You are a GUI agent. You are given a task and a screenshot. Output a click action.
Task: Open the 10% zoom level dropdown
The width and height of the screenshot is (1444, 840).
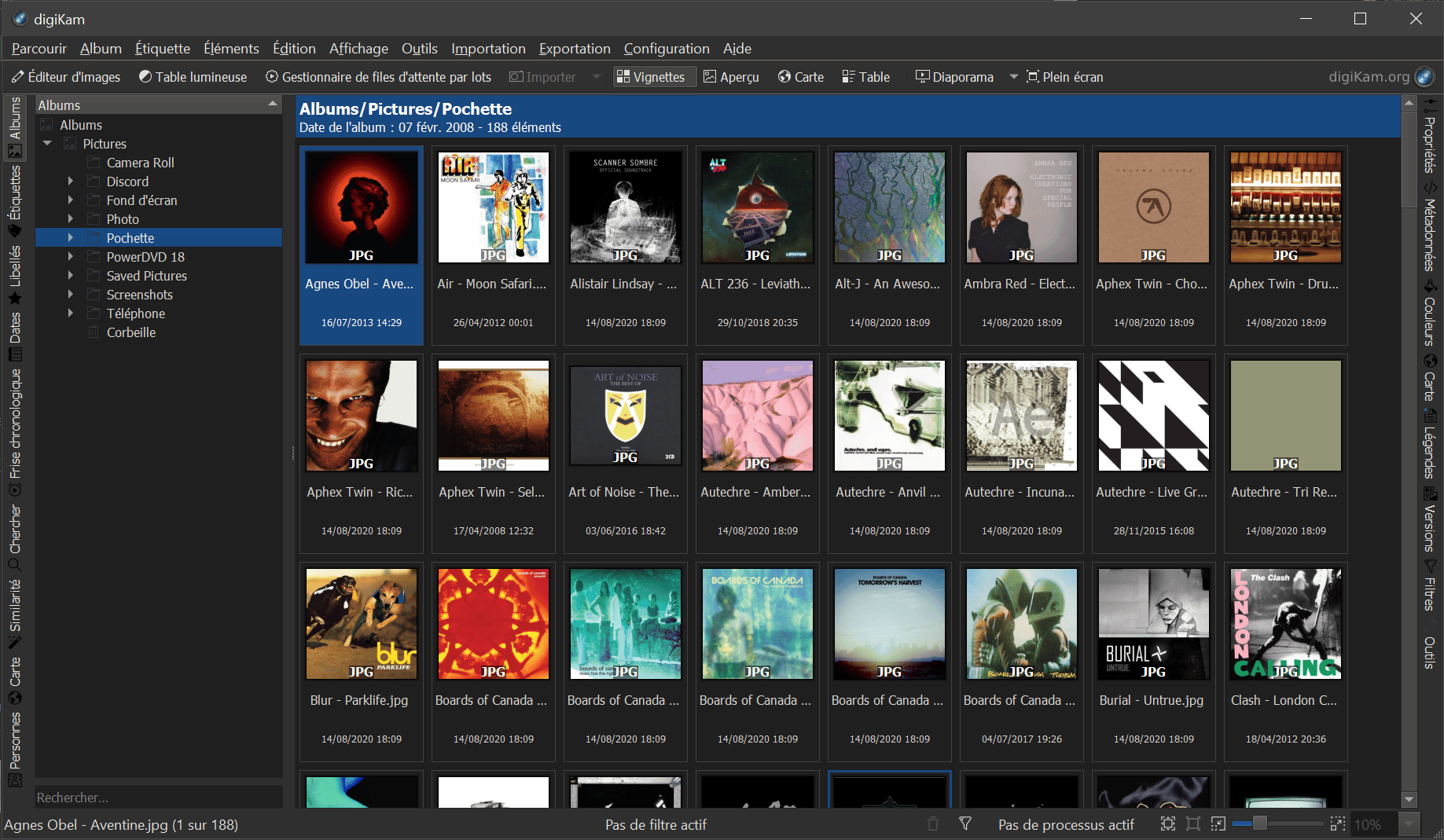[1409, 823]
